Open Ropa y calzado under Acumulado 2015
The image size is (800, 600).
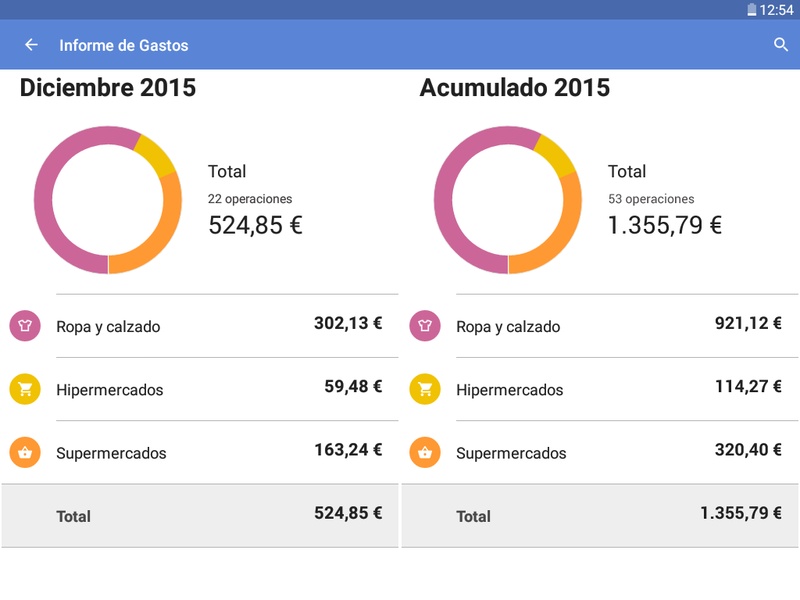[600, 326]
